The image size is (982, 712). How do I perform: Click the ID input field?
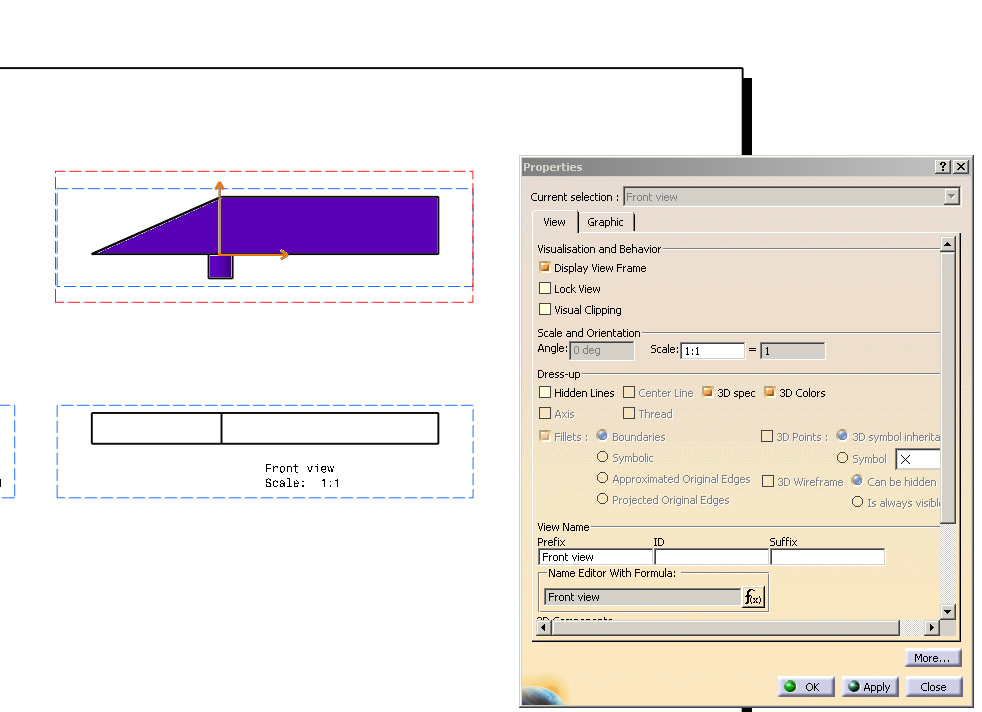coord(711,557)
